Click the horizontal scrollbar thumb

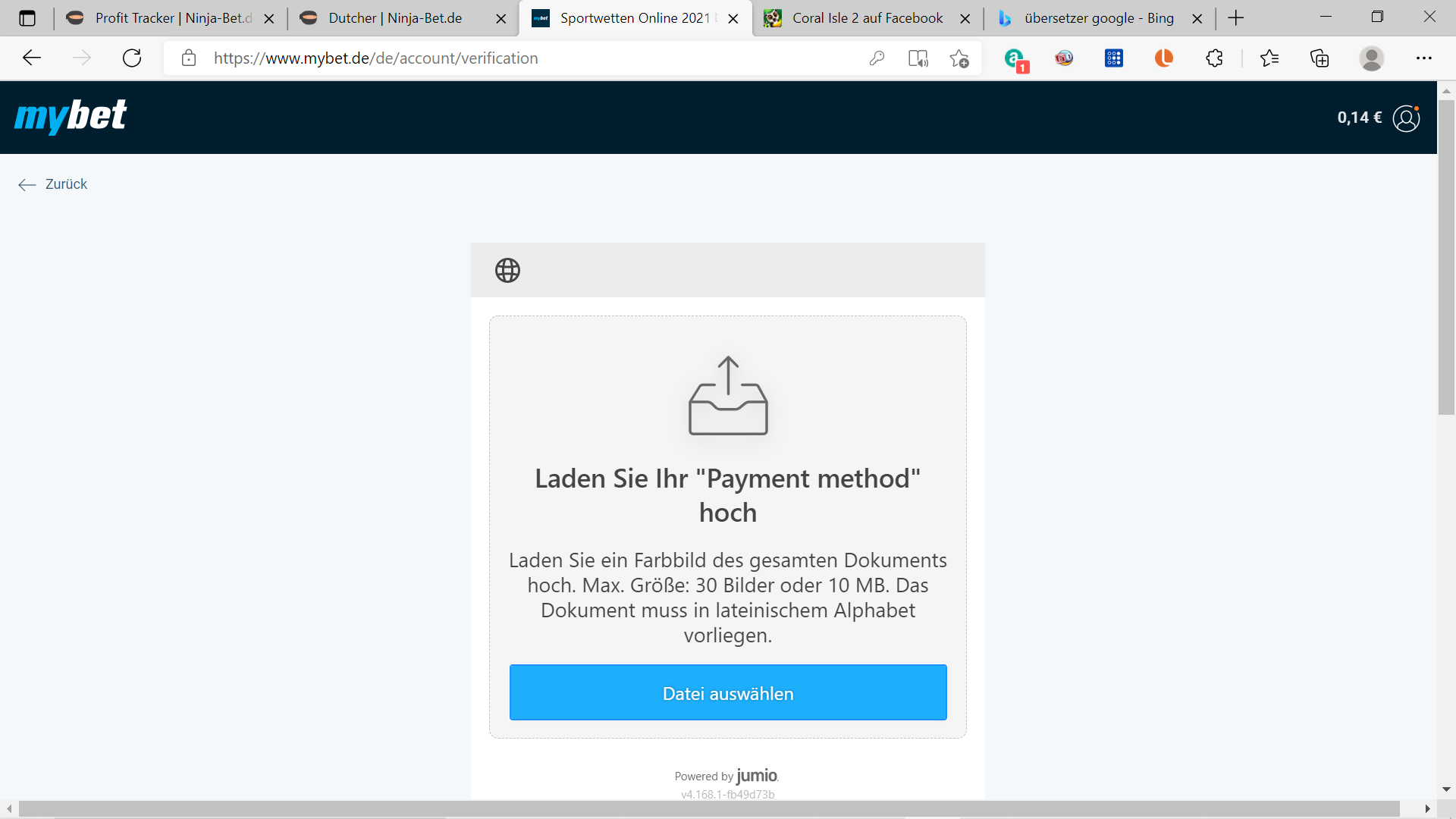pyautogui.click(x=709, y=809)
